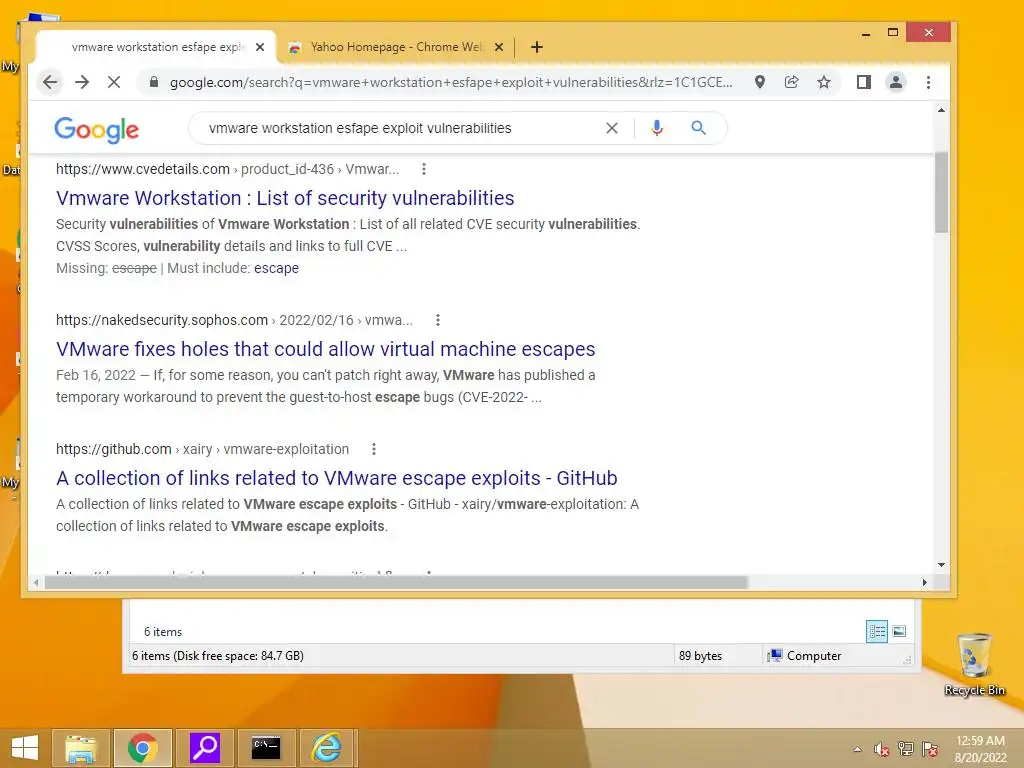1024x768 pixels.
Task: Switch to the vmware workstation search tab
Action: 157,47
